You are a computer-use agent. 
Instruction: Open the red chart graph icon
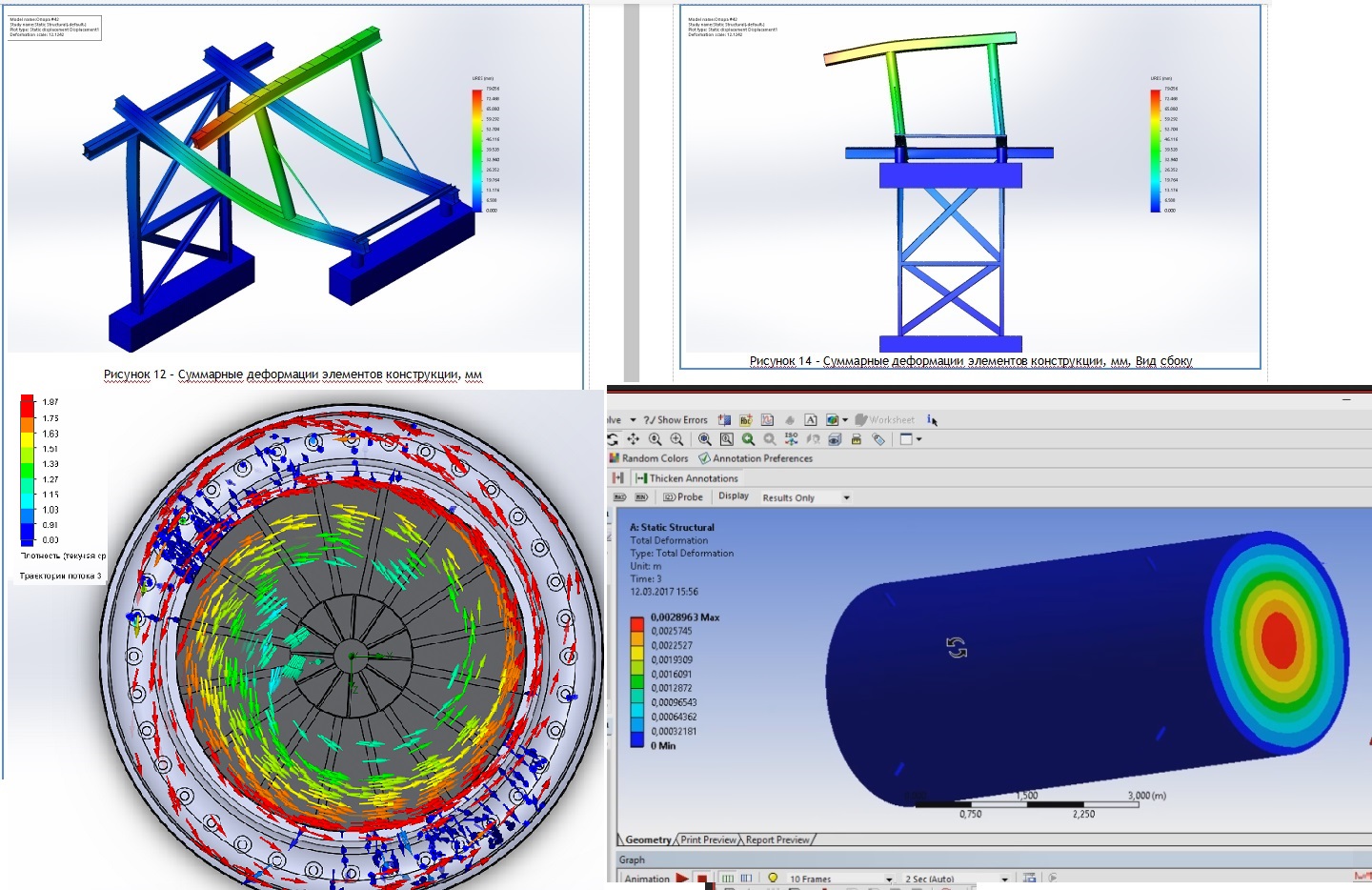[x=768, y=419]
